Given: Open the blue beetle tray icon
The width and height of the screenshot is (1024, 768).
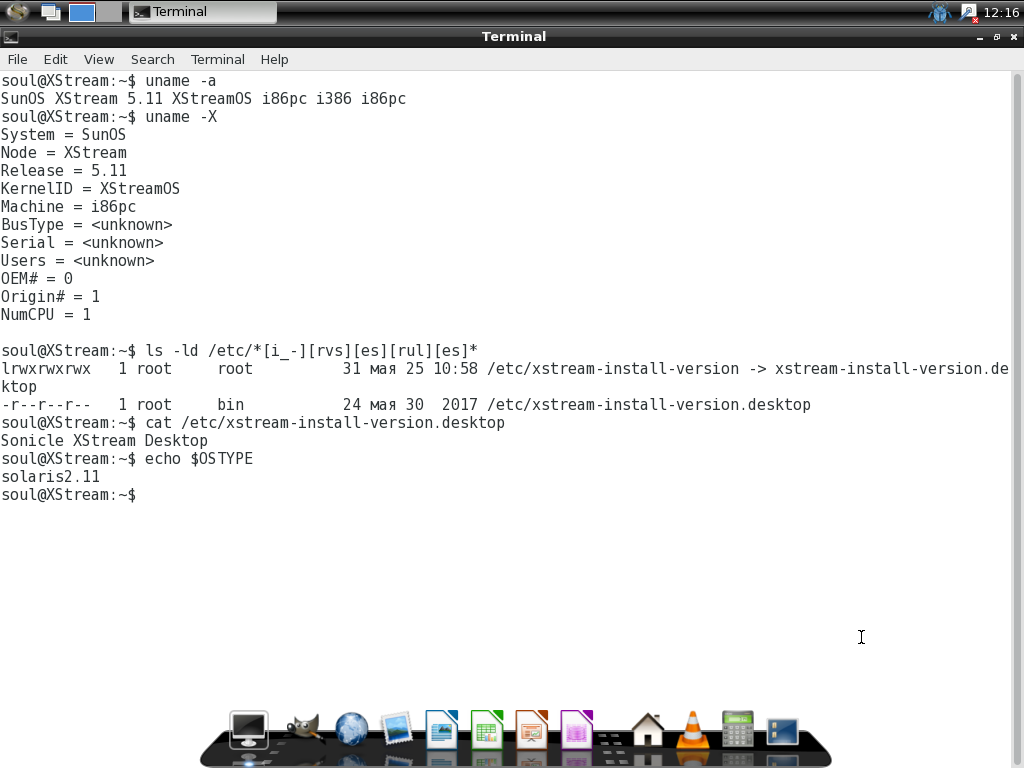Looking at the screenshot, I should tap(940, 12).
